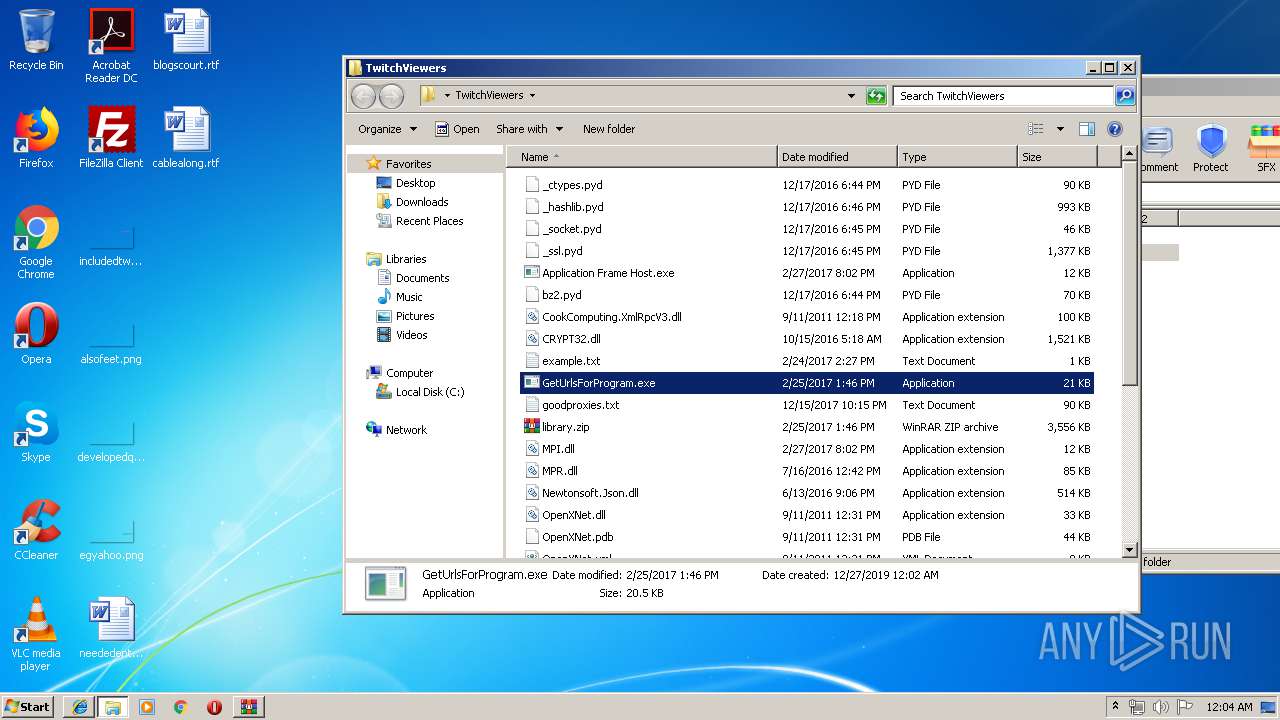Click the Start button
Image resolution: width=1280 pixels, height=720 pixels.
tap(28, 707)
